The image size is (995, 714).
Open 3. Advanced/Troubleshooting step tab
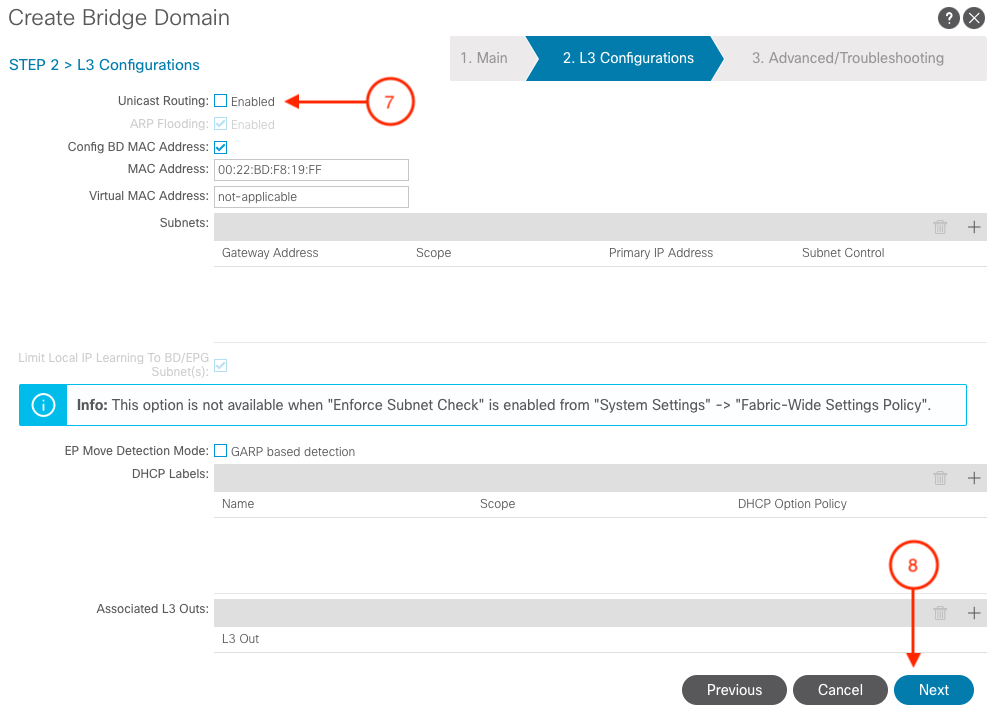point(847,58)
